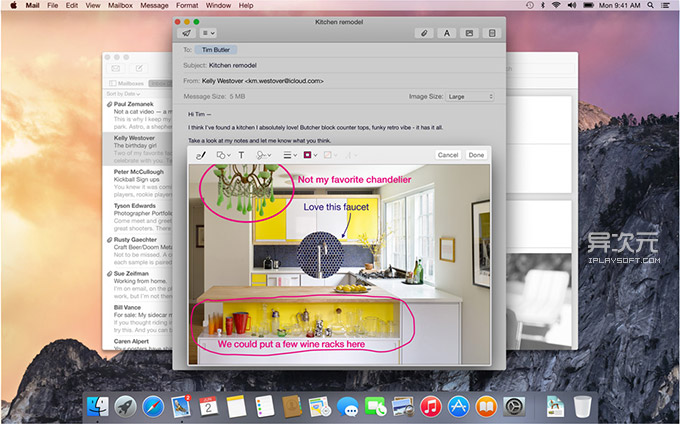The image size is (680, 424).
Task: Open Messages from the Dock
Action: (348, 407)
